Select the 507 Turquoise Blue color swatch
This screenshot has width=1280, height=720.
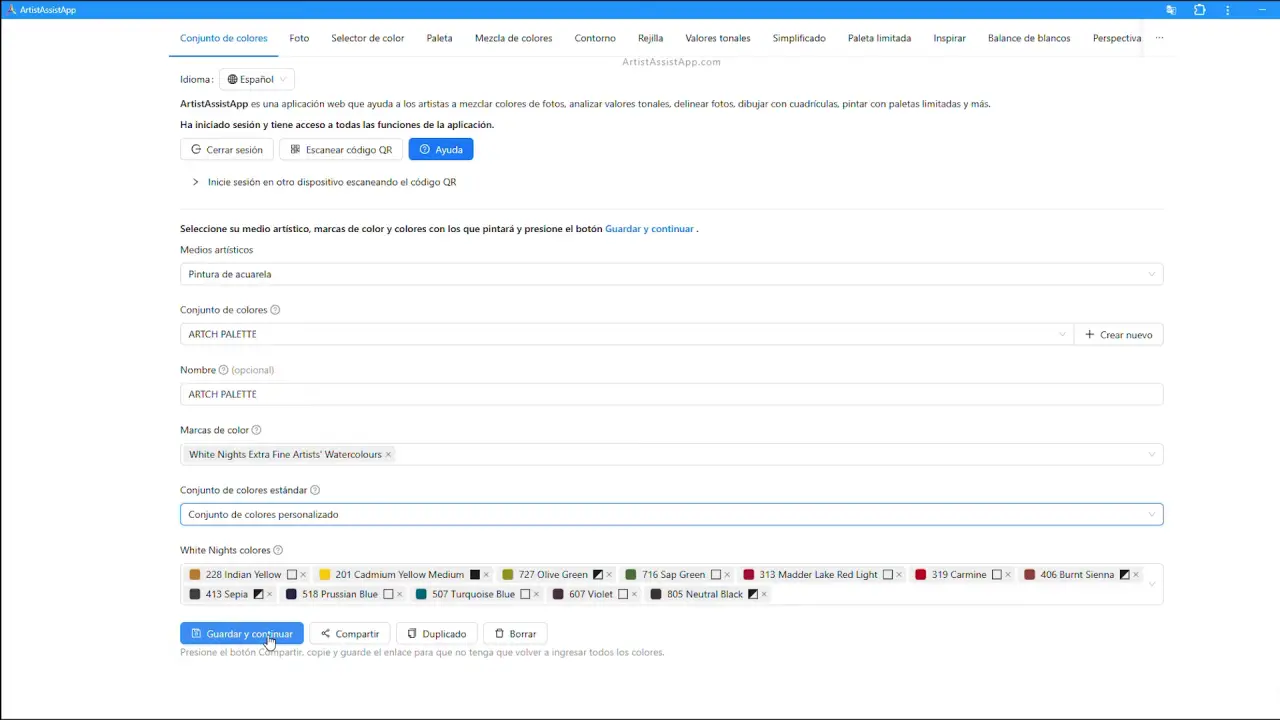(421, 594)
